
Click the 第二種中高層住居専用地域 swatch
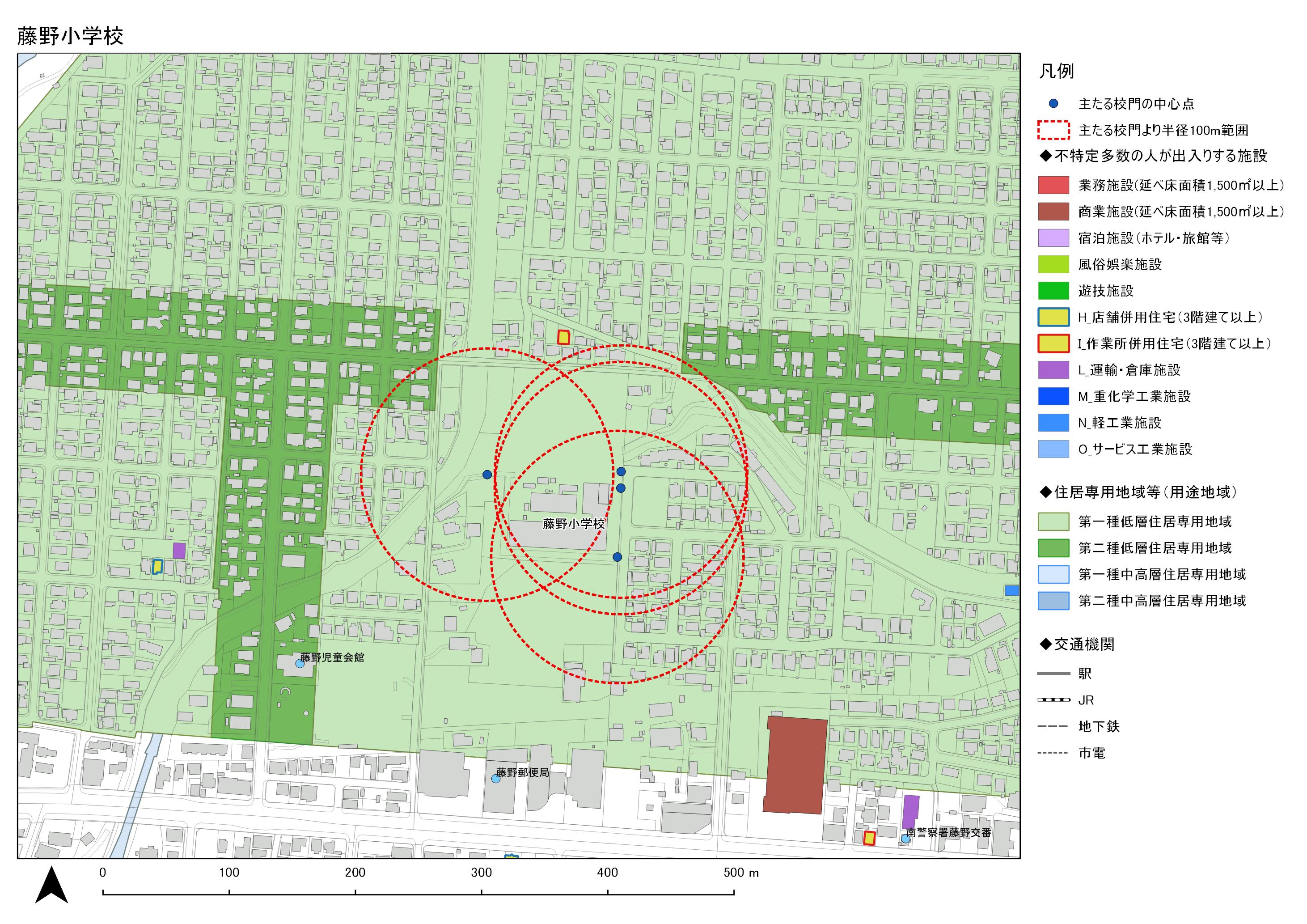[1053, 601]
